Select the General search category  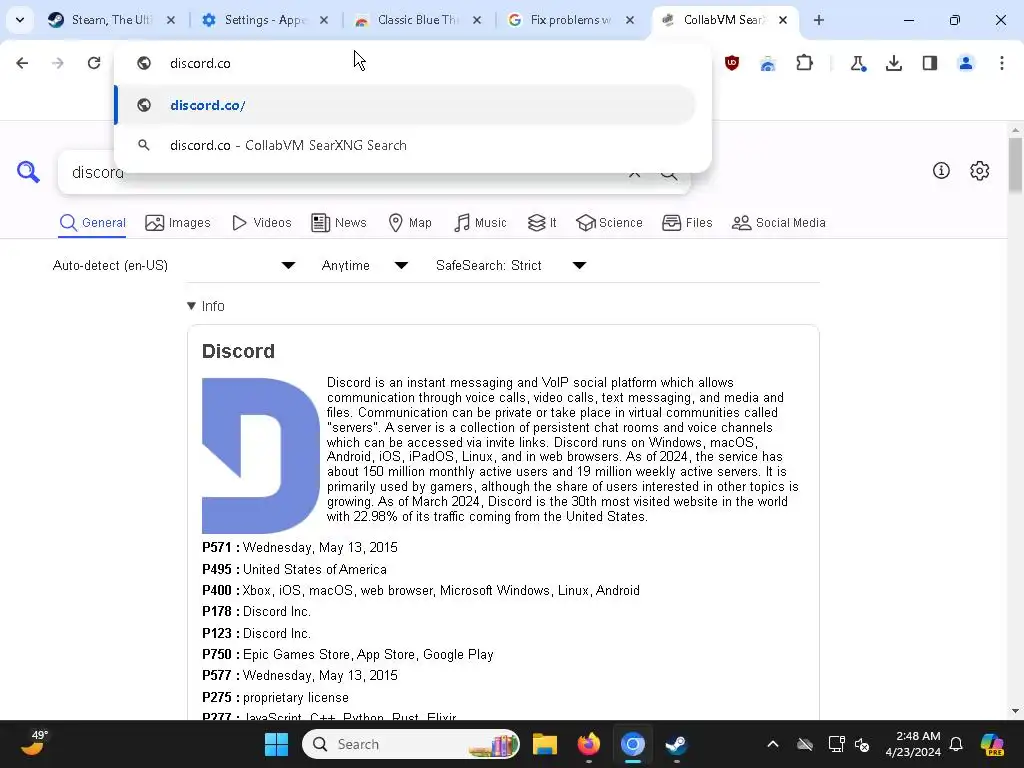point(92,223)
